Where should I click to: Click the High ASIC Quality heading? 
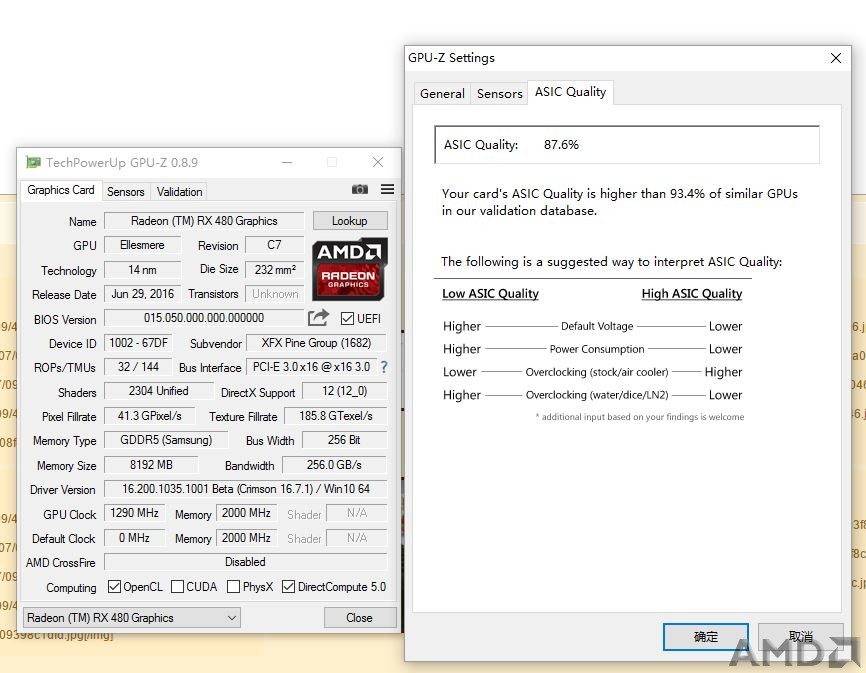[x=691, y=294]
